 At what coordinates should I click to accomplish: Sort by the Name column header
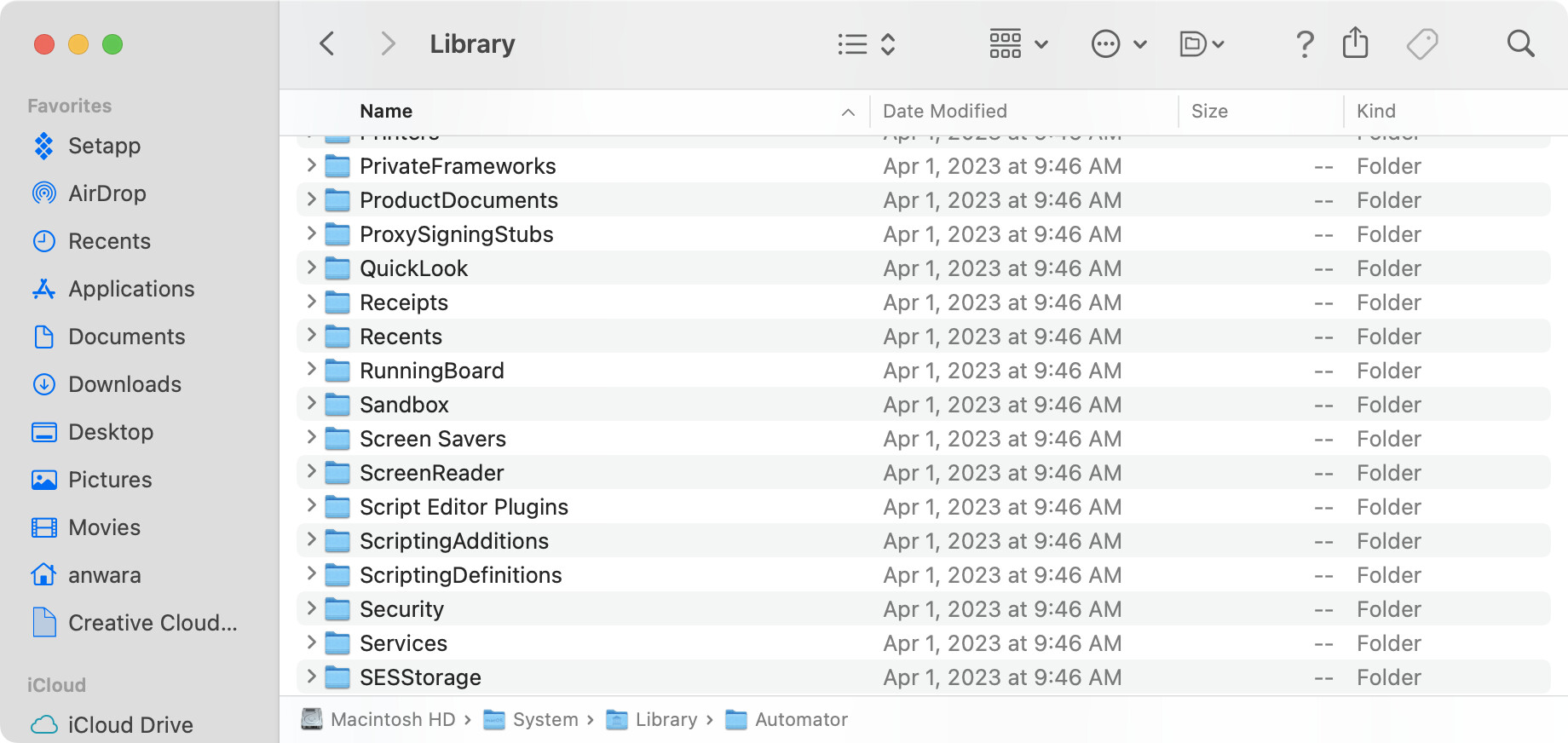point(386,111)
